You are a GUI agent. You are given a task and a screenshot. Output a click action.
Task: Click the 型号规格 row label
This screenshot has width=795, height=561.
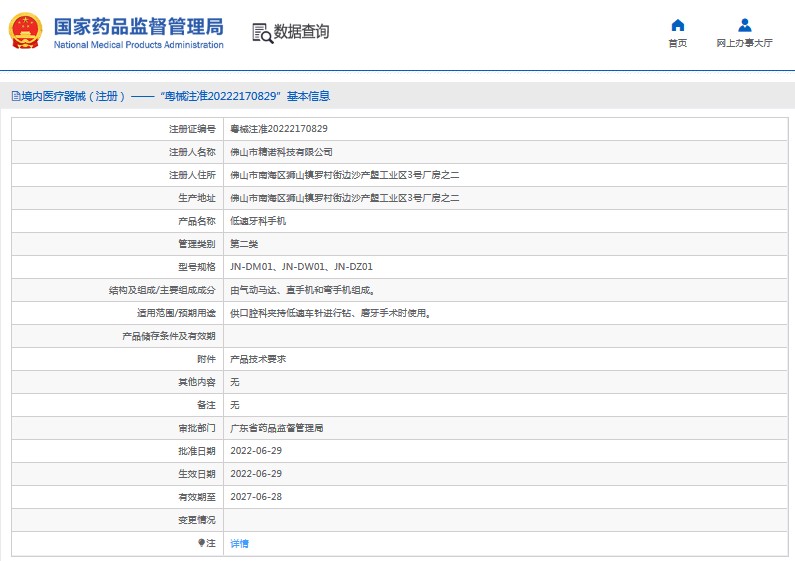click(x=197, y=267)
